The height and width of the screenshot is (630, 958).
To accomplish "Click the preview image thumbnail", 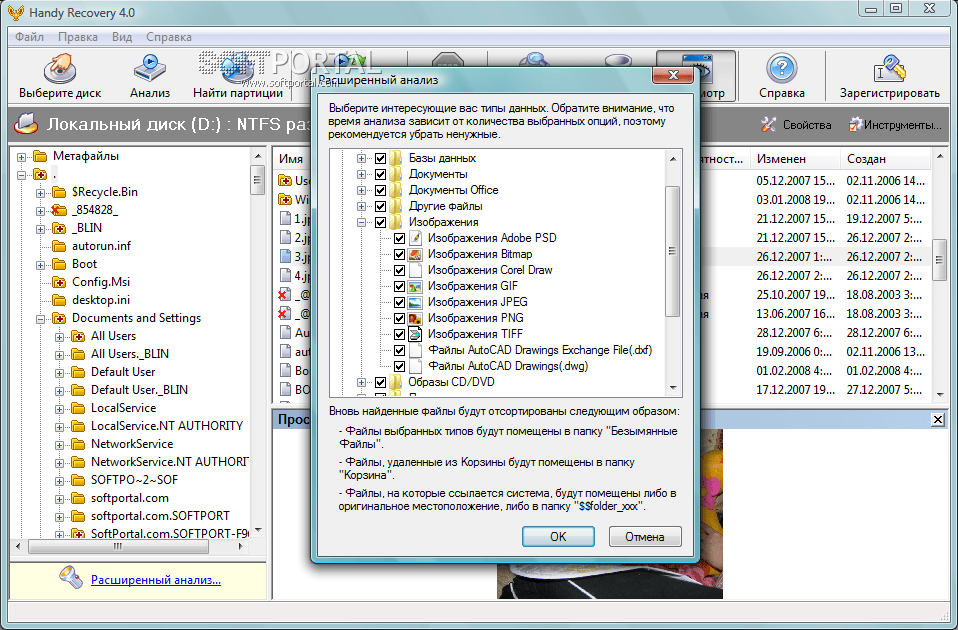I will coord(609,514).
